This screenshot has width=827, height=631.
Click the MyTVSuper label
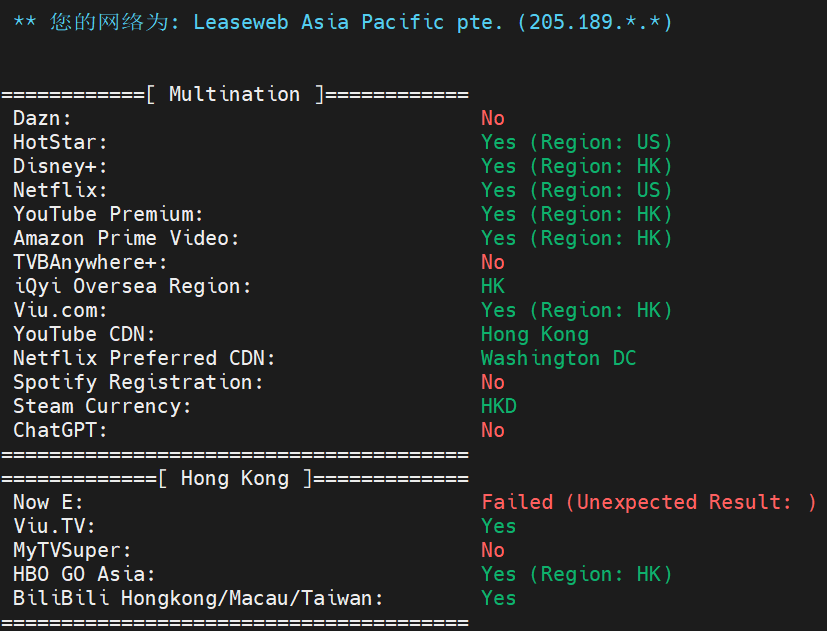pyautogui.click(x=72, y=551)
